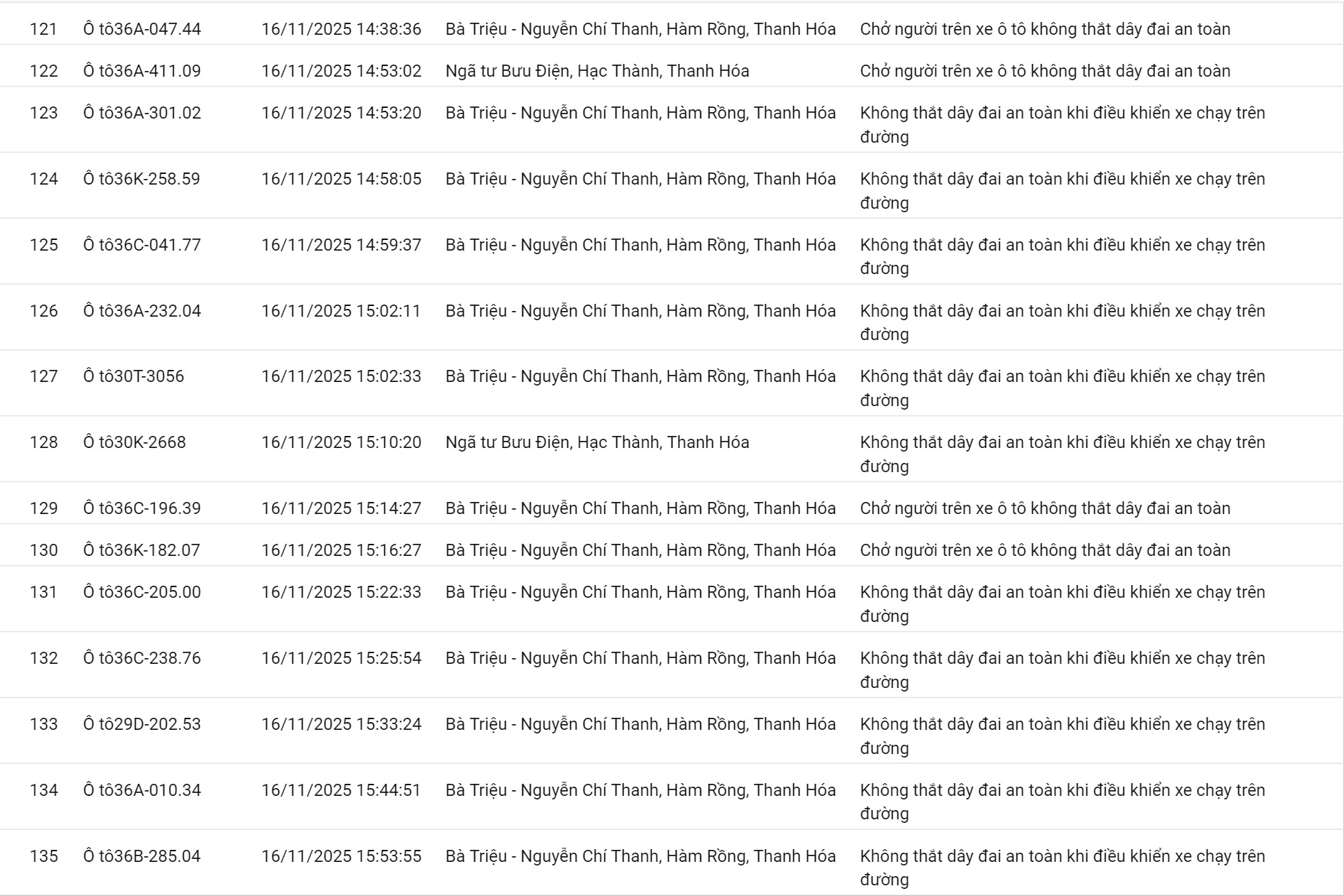This screenshot has height=896, width=1344.
Task: Select the violation text in row 130
Action: [1045, 550]
